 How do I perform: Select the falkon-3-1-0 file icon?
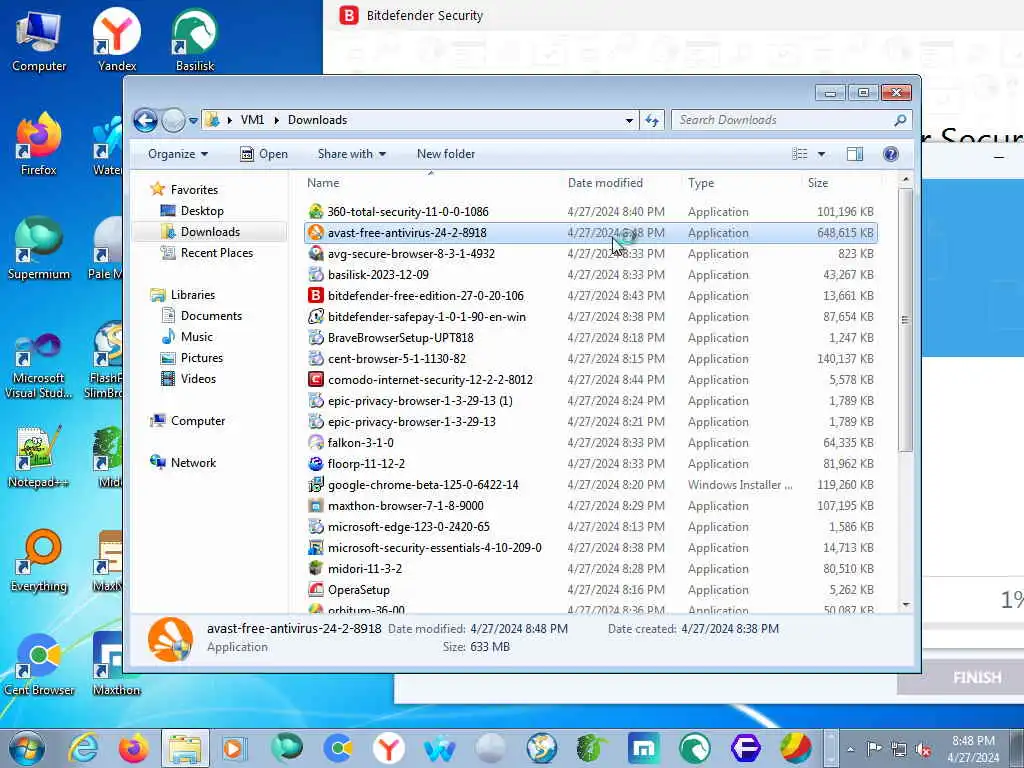coord(315,443)
